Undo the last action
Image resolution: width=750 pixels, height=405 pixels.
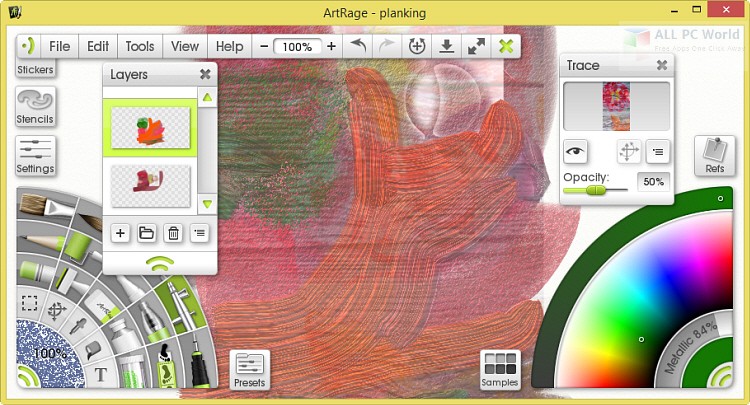(x=358, y=46)
